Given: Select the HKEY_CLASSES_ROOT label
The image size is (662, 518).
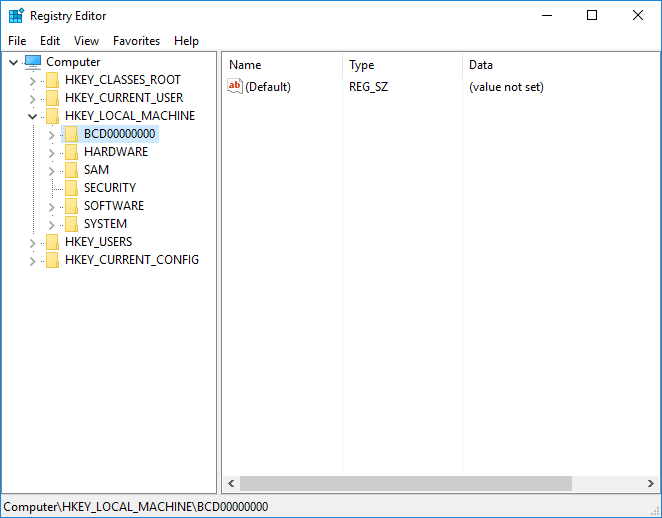Looking at the screenshot, I should coord(123,80).
